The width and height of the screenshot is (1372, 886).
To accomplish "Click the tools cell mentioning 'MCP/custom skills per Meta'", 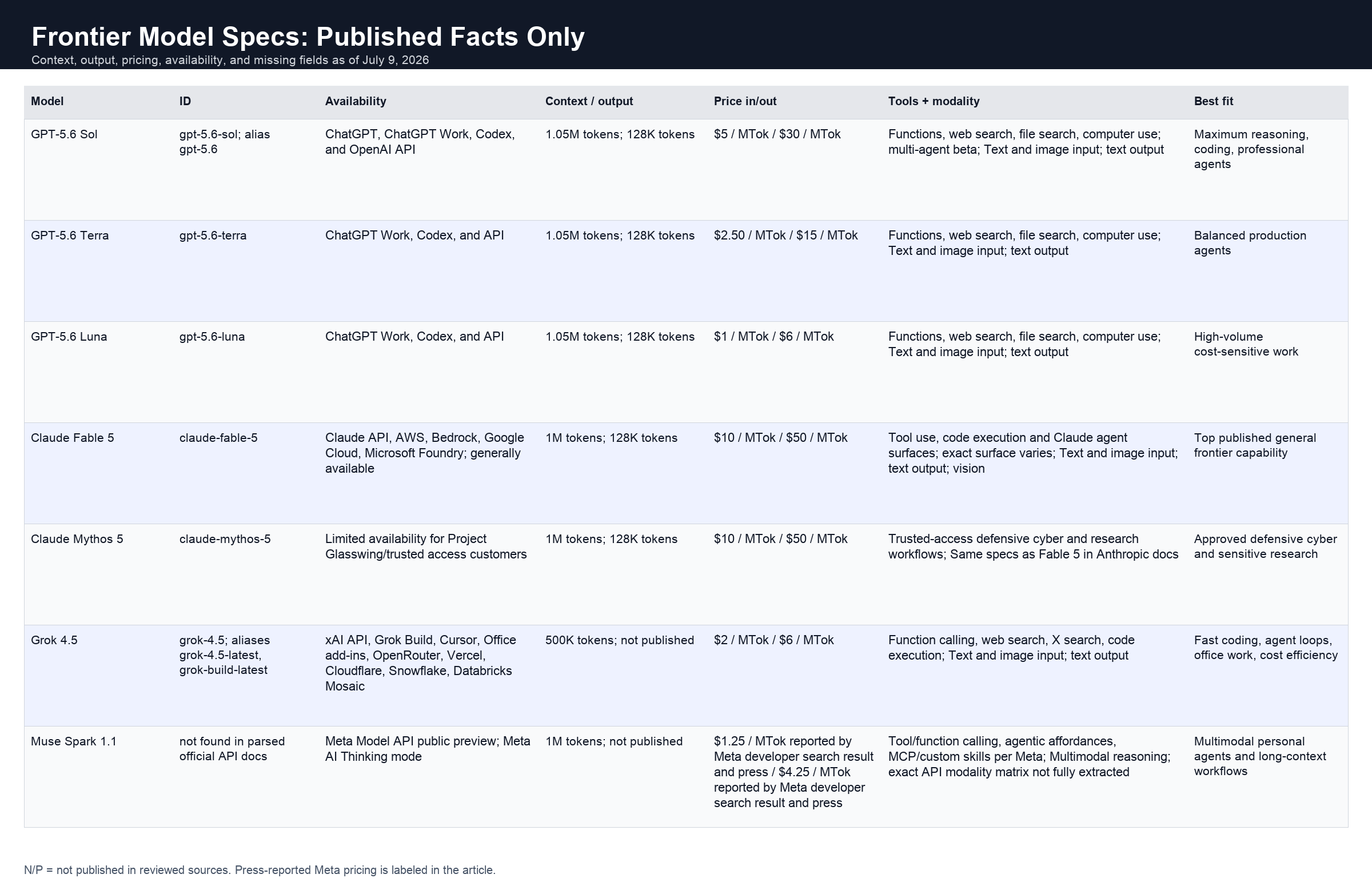I will pos(1029,757).
